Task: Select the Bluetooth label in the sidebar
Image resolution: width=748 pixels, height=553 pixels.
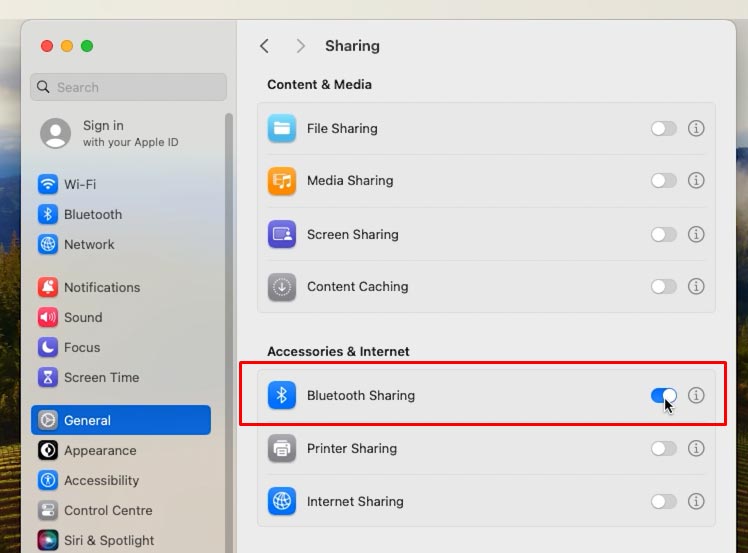Action: tap(93, 214)
